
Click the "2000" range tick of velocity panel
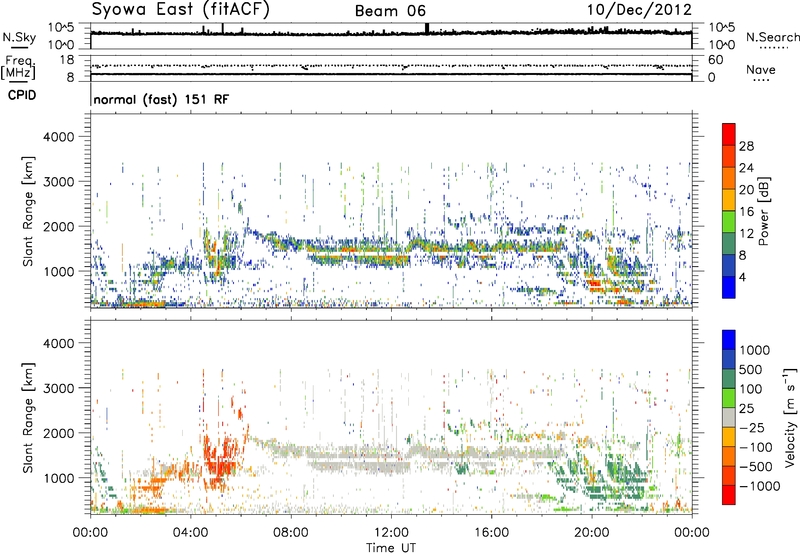click(x=59, y=433)
